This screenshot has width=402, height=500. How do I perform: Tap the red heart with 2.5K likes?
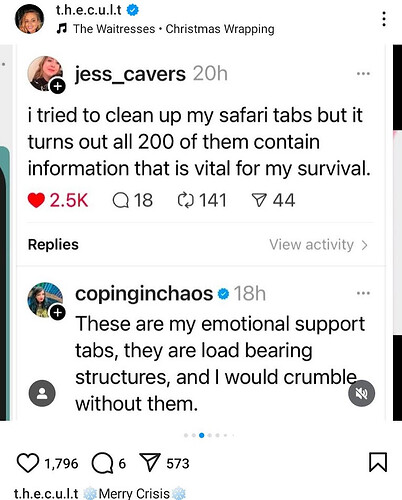point(36,200)
